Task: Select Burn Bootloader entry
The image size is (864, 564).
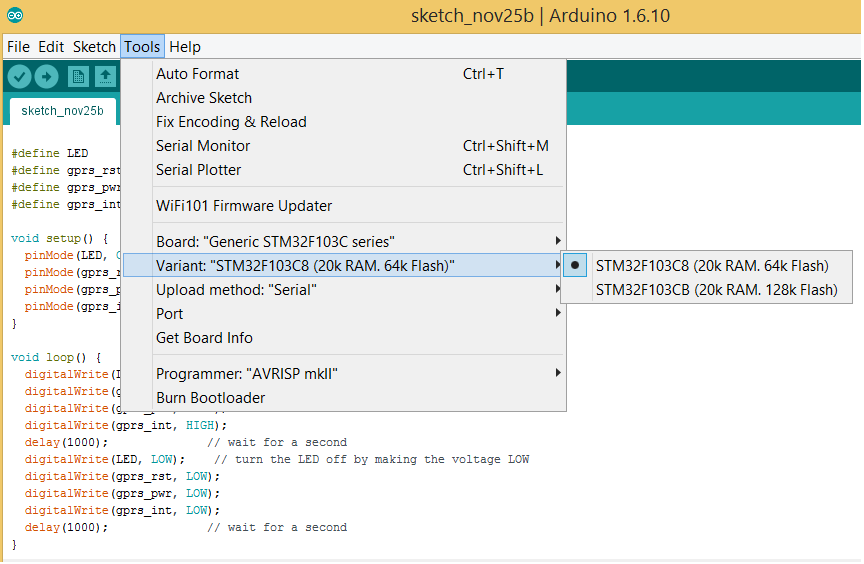Action: pos(344,398)
